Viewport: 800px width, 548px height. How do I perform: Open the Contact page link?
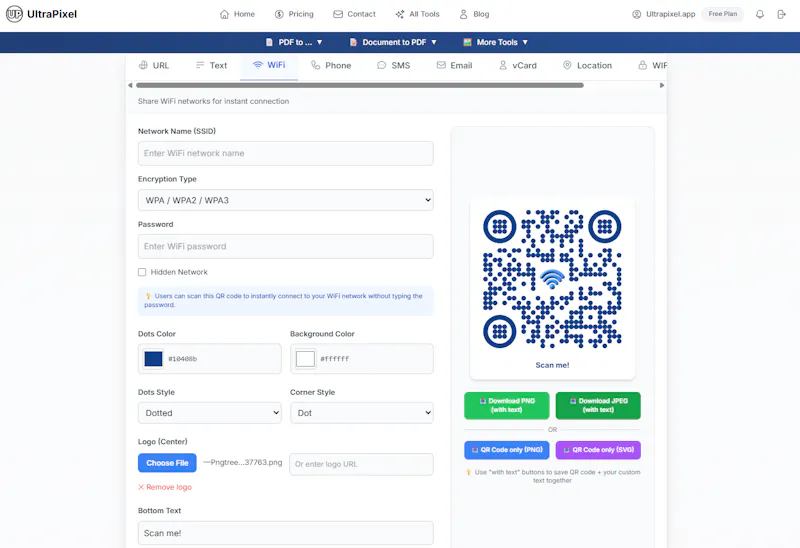click(355, 14)
